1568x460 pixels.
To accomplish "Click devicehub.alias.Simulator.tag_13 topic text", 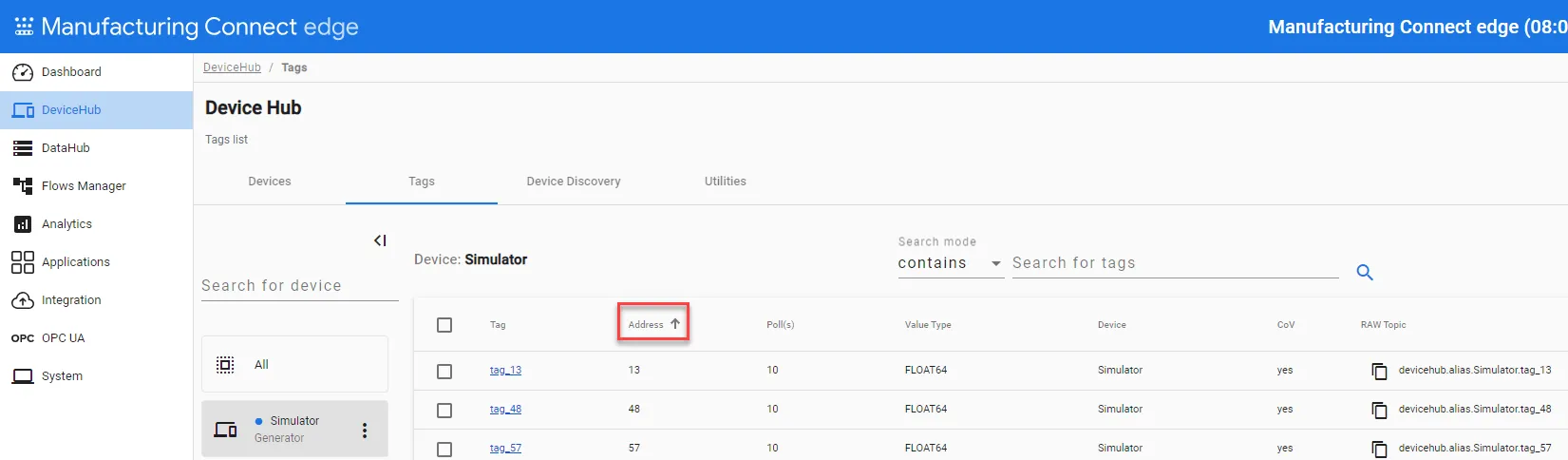I will coord(1475,371).
